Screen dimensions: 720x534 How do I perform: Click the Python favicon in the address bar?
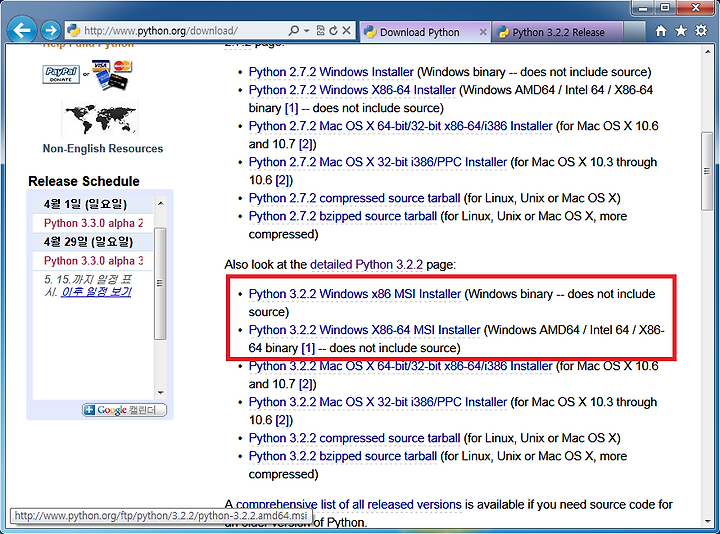pyautogui.click(x=73, y=31)
